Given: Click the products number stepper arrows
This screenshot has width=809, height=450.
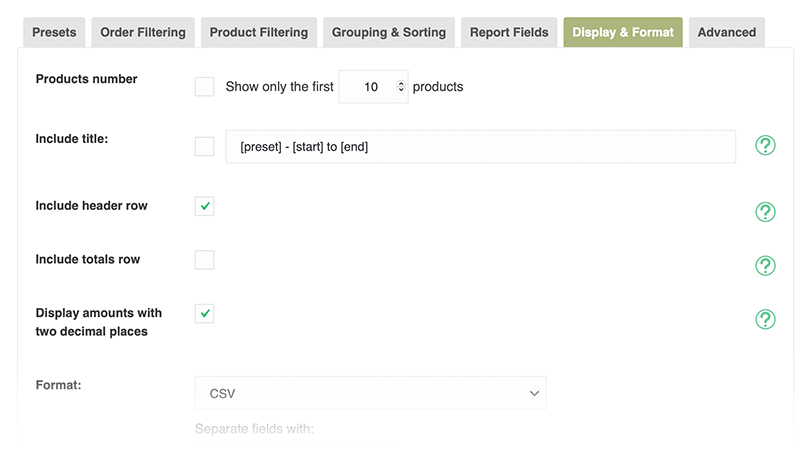Looking at the screenshot, I should point(402,87).
